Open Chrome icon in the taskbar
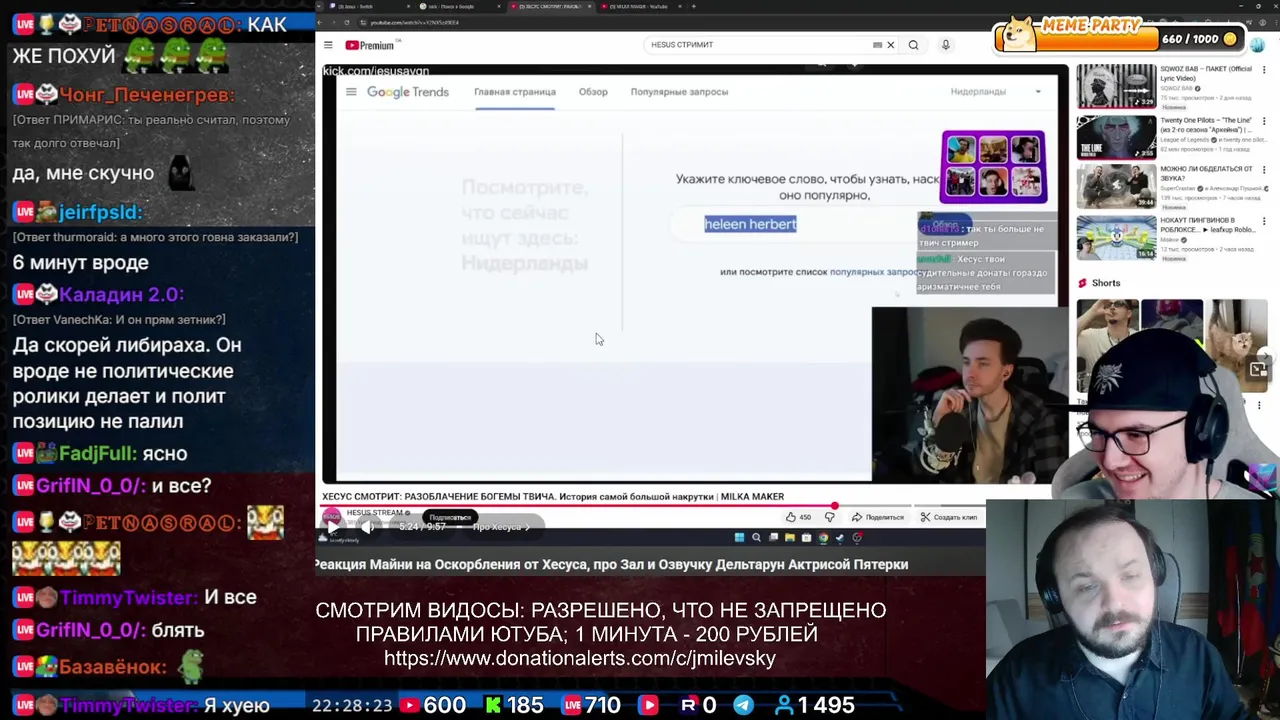1280x720 pixels. tap(823, 538)
